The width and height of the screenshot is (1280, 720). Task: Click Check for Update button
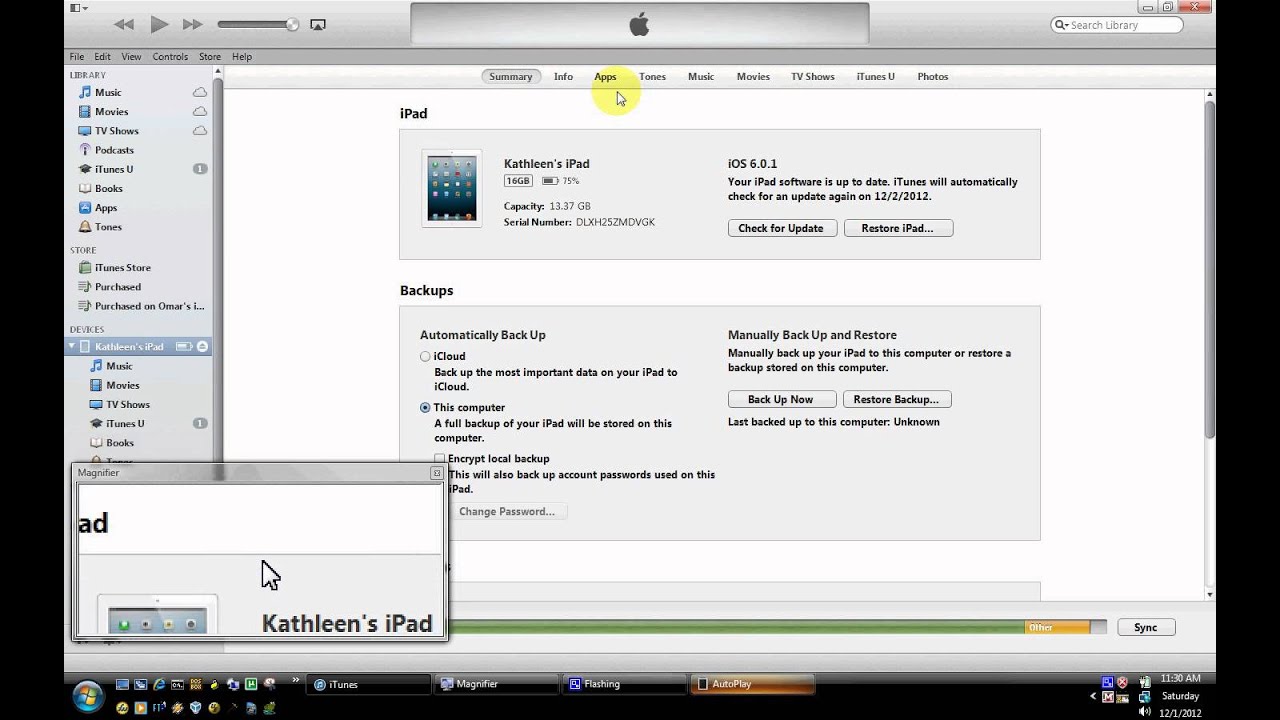point(781,228)
